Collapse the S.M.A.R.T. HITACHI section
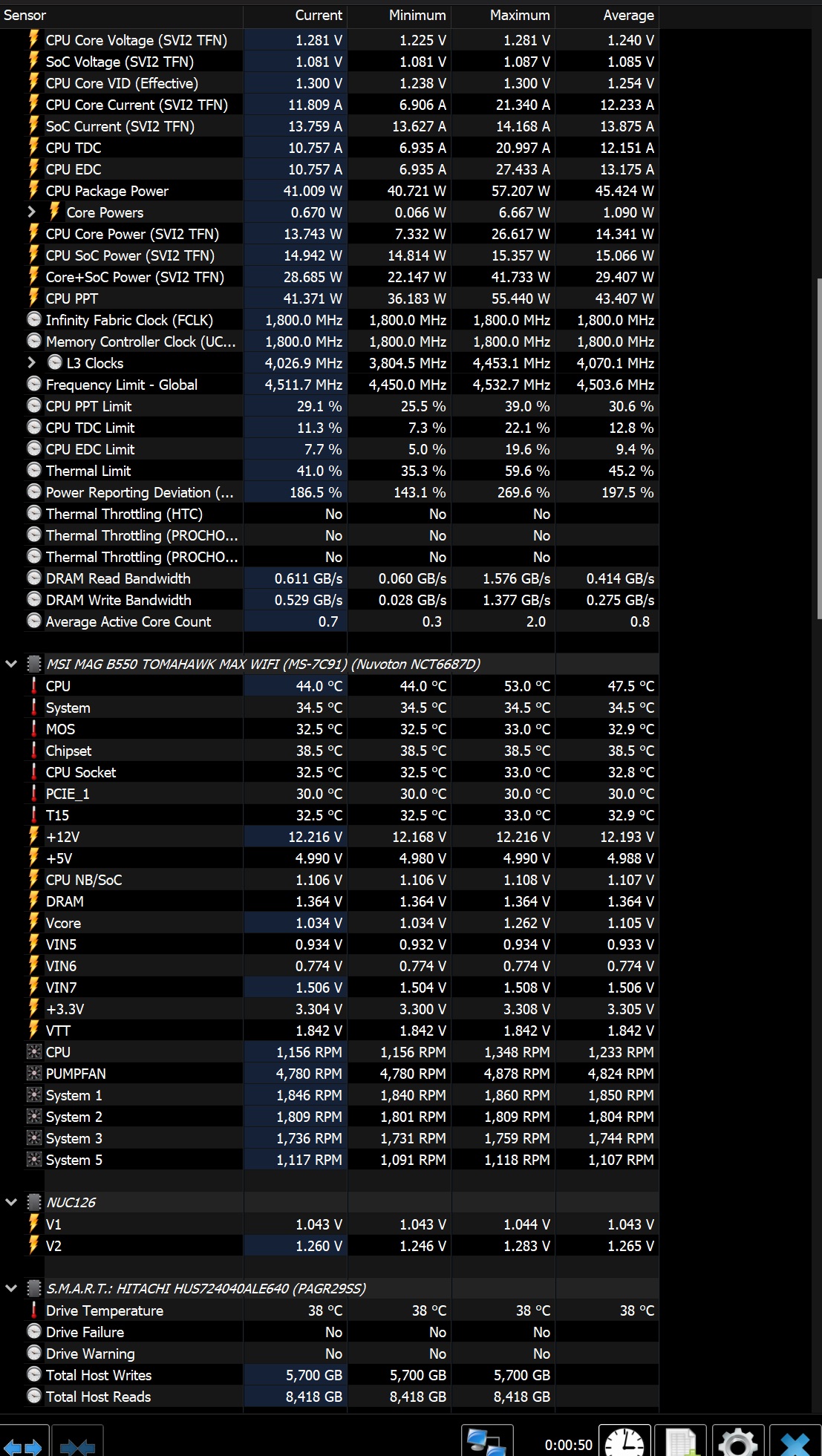Screen dimensions: 822x1456 pyautogui.click(x=11, y=1288)
